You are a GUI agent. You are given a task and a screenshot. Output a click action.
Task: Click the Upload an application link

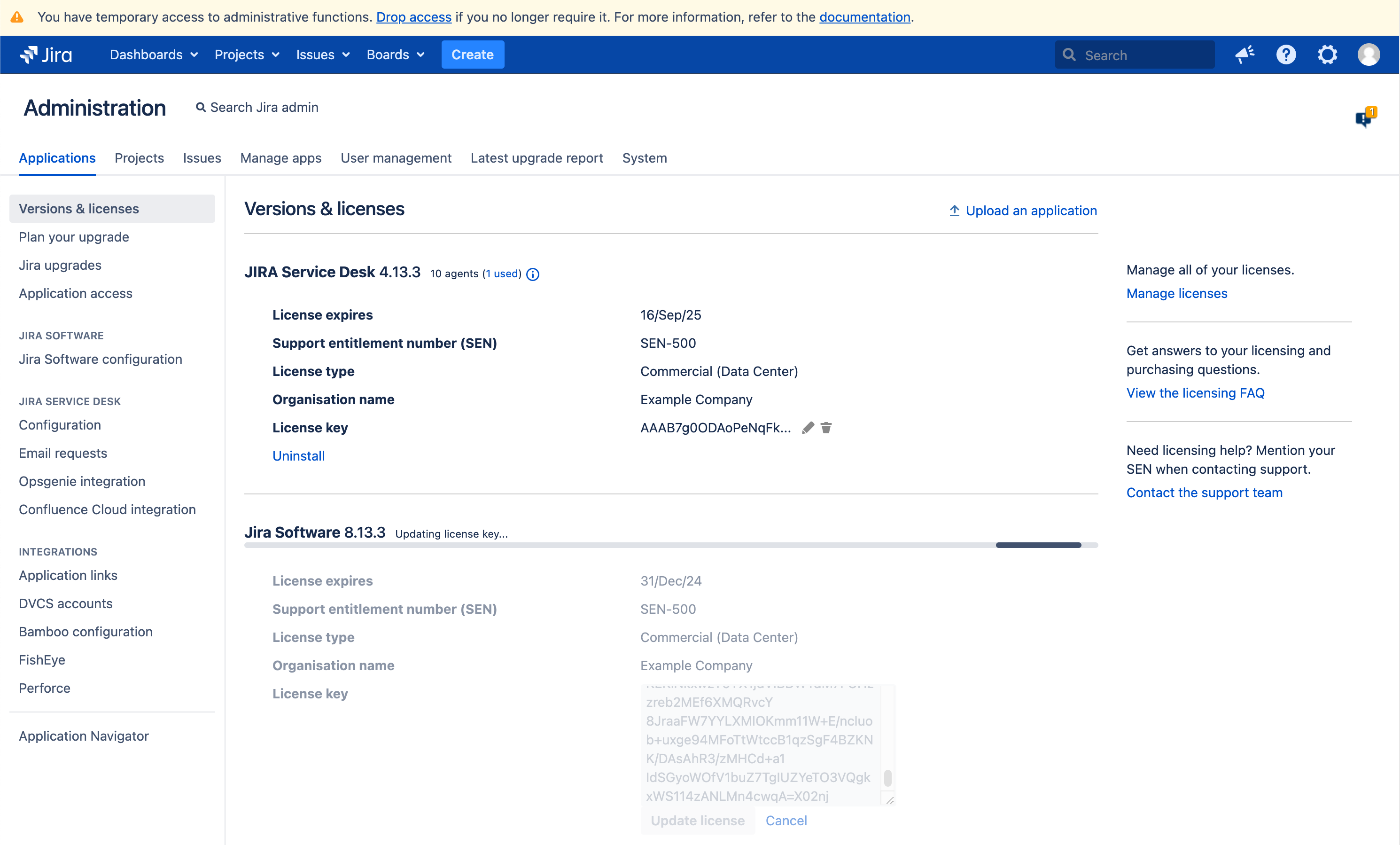click(x=1023, y=211)
